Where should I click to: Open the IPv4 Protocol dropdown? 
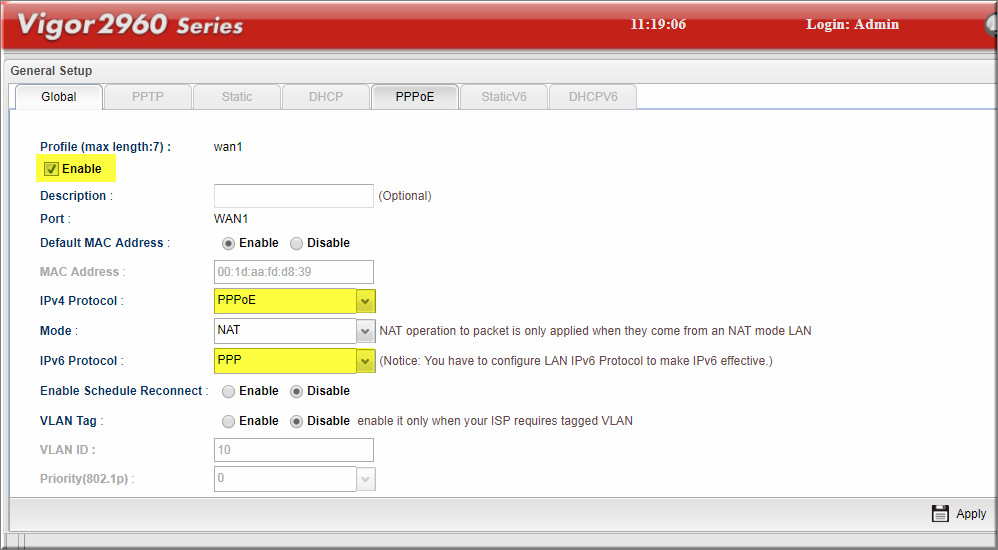[366, 300]
